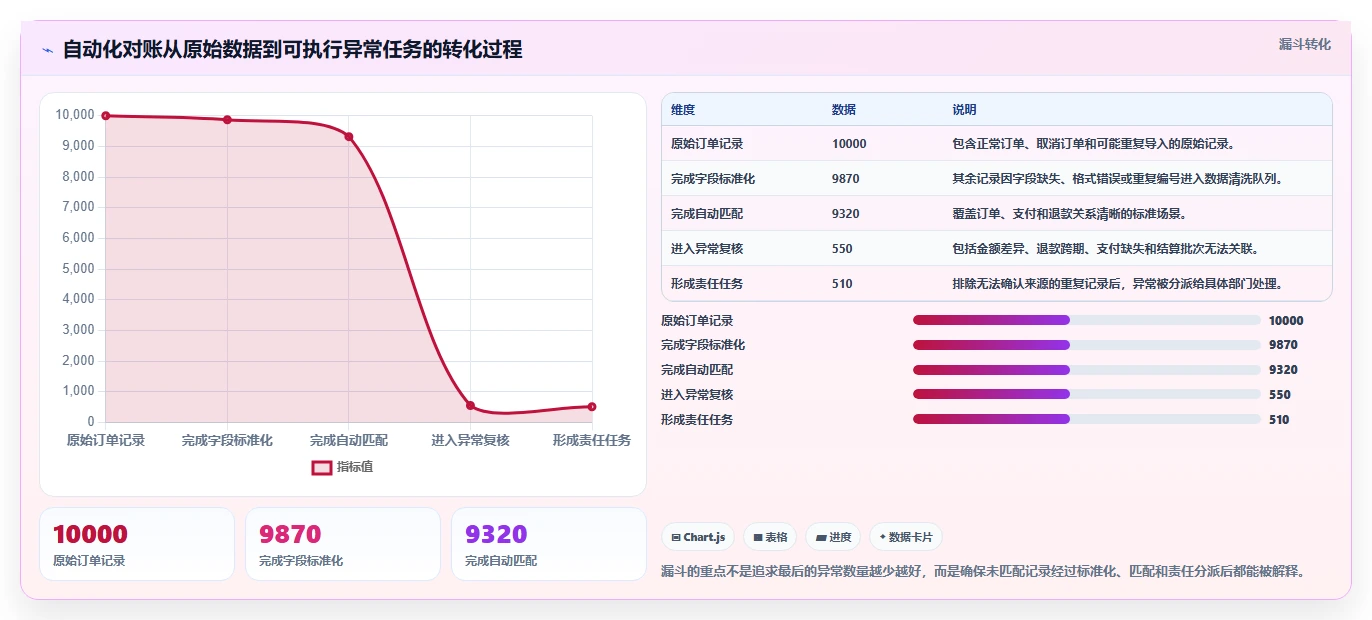The height and width of the screenshot is (620, 1372).
Task: Click the description starting 包含正常订单
Action: (x=1095, y=144)
